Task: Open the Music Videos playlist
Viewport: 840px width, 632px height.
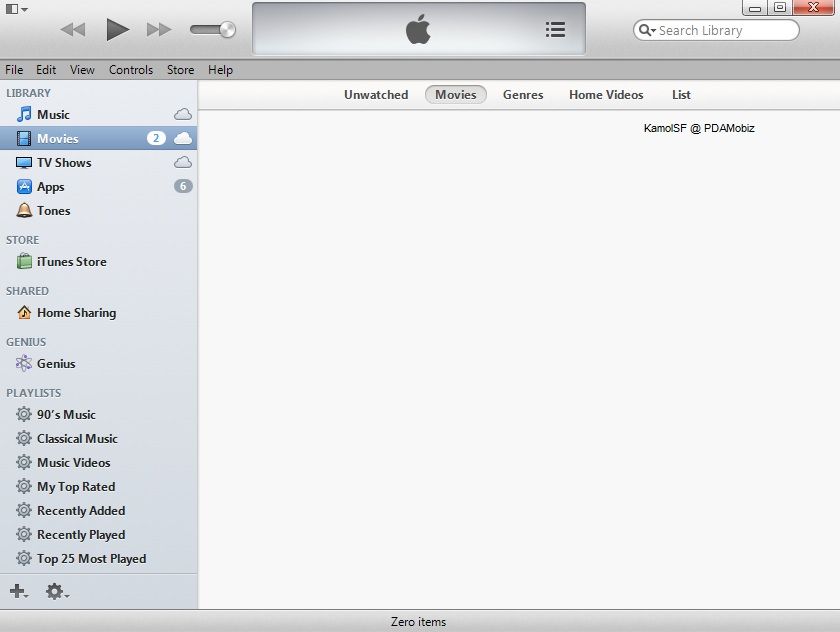Action: 99,462
